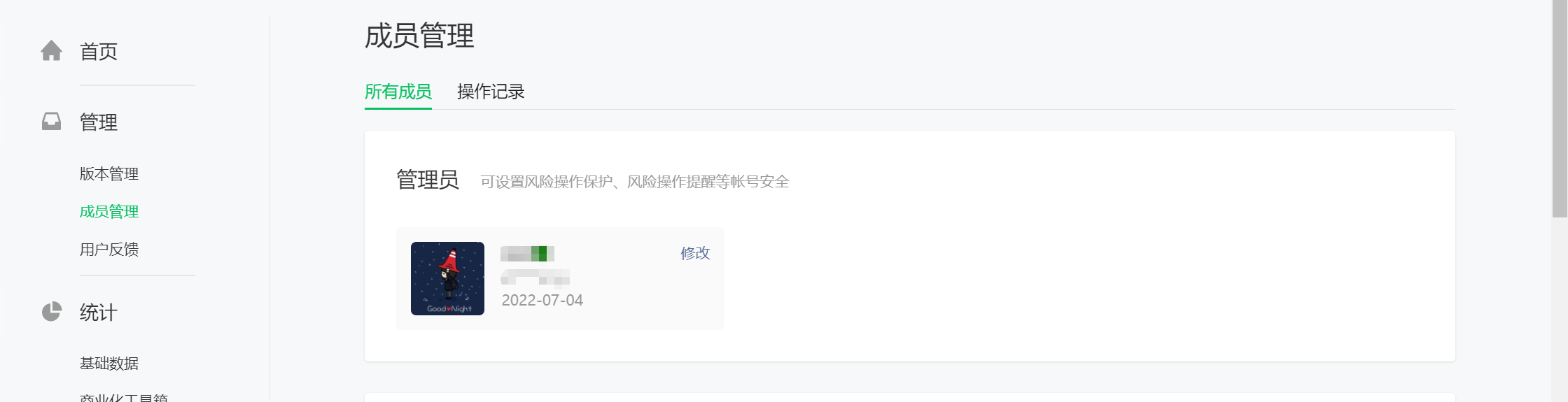This screenshot has height=402, width=1568.
Task: Open 成员管理 in the sidebar
Action: (x=109, y=211)
